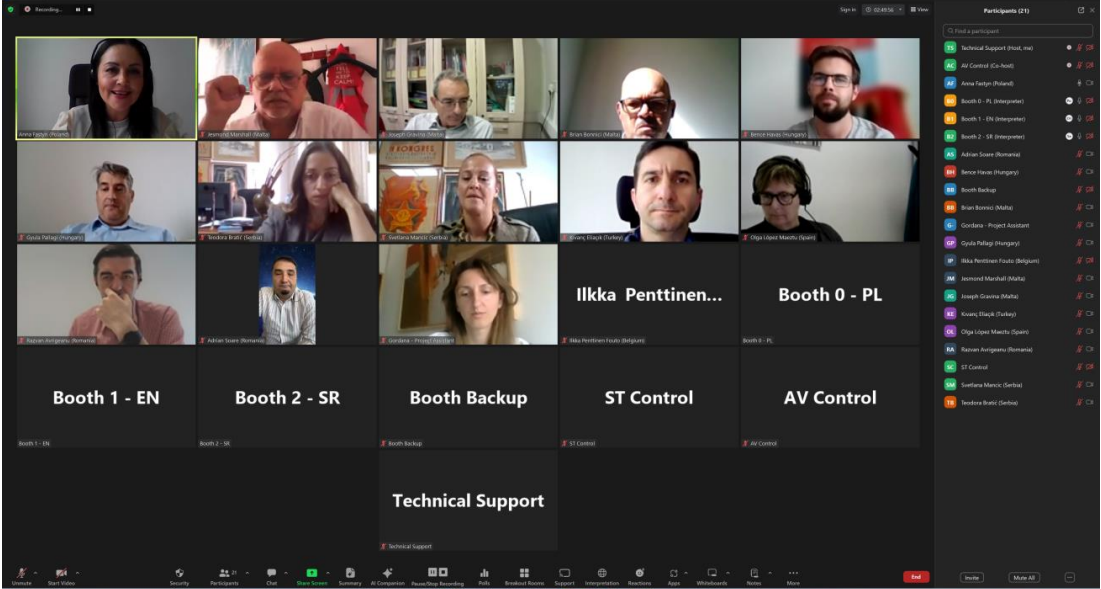The width and height of the screenshot is (1101, 589).
Task: Open the Polls icon
Action: tap(484, 573)
